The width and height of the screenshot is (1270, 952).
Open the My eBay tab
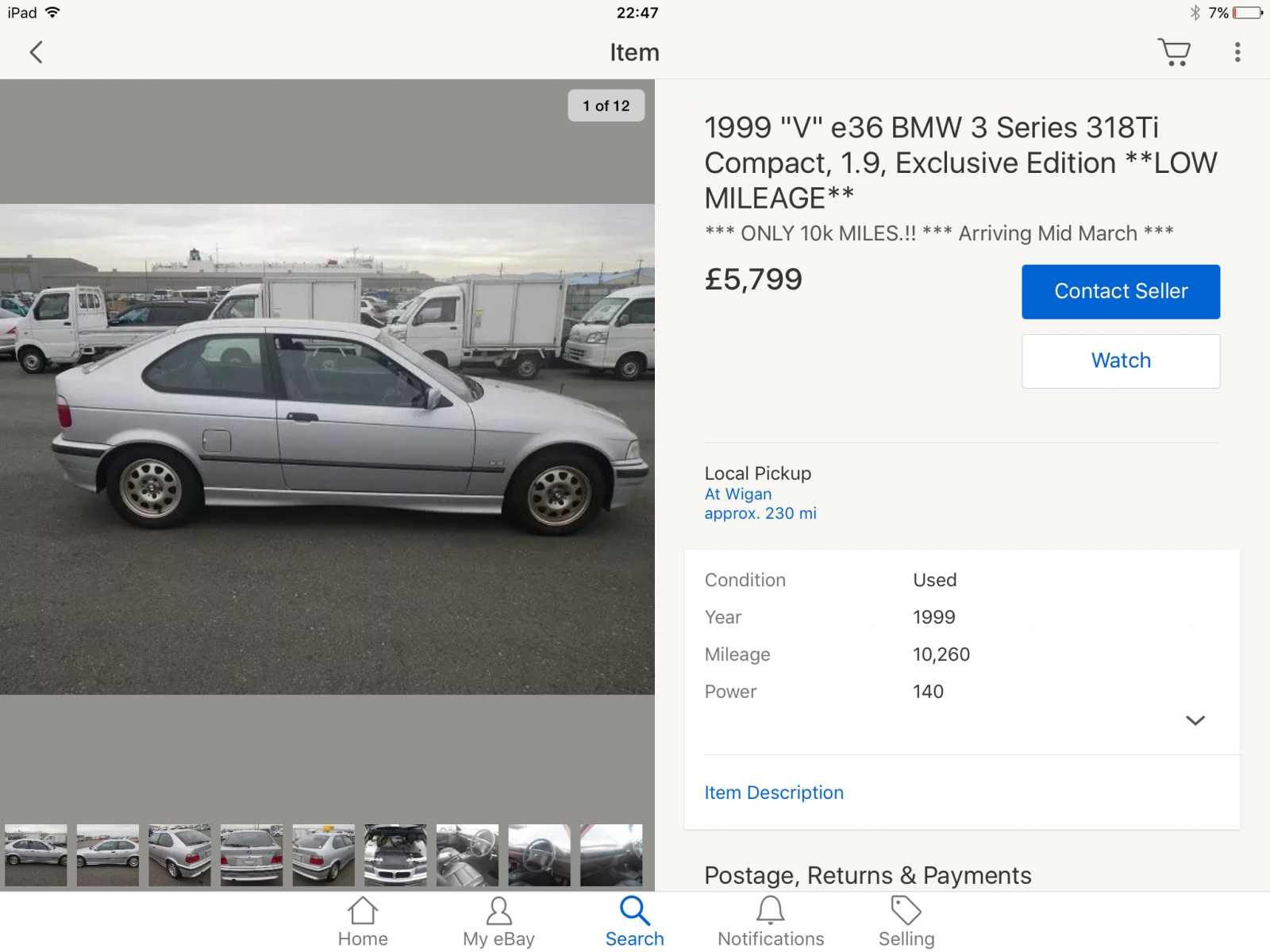point(498,922)
